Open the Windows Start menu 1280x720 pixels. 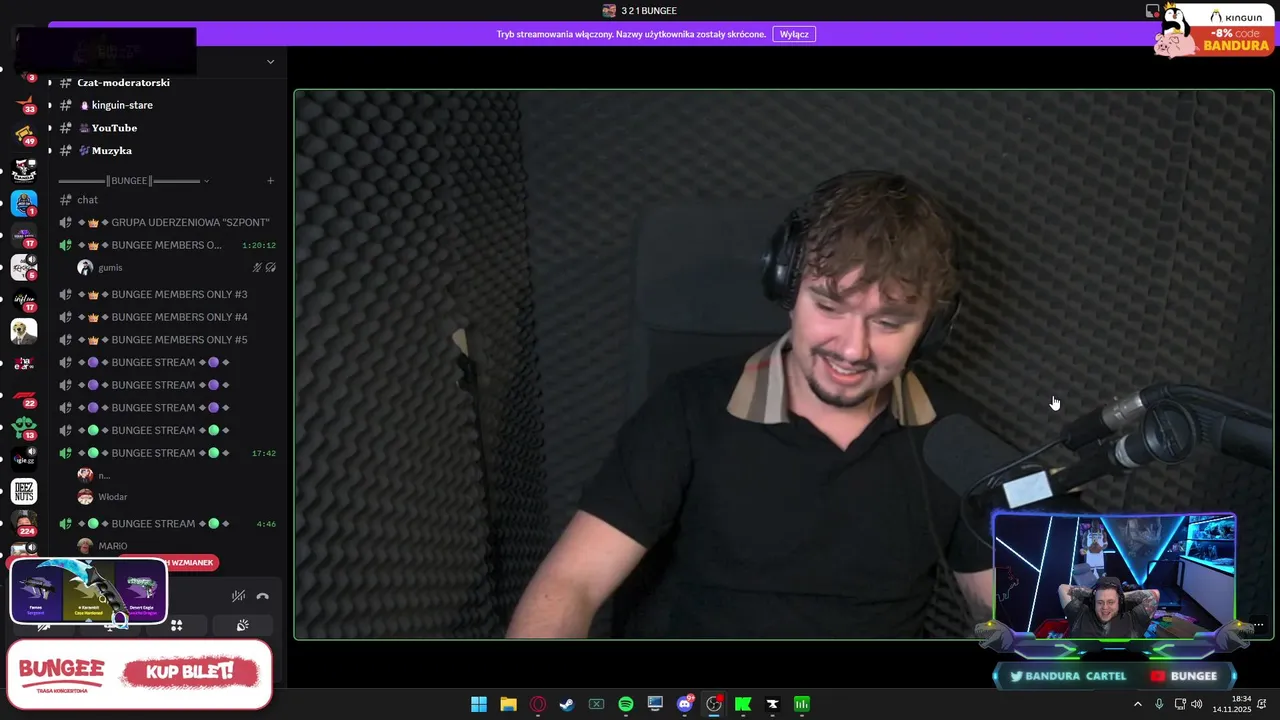coord(479,704)
